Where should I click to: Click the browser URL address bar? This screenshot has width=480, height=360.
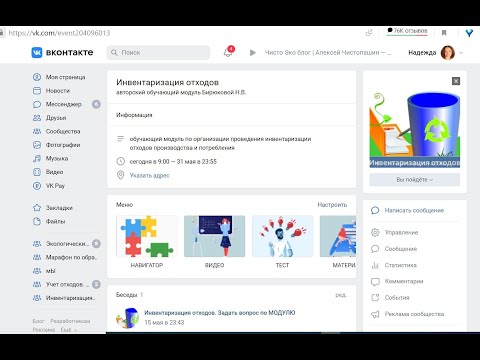(59, 33)
